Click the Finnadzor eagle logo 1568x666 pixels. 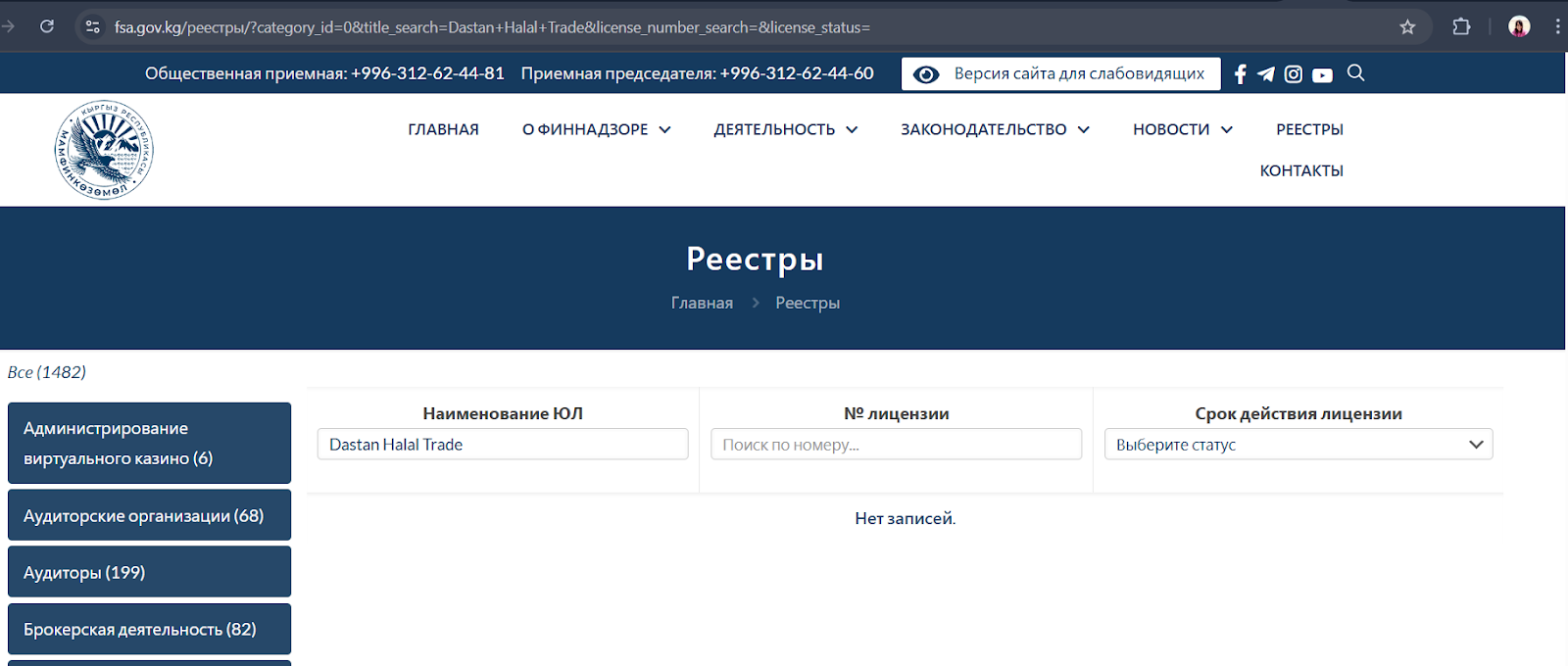point(104,150)
